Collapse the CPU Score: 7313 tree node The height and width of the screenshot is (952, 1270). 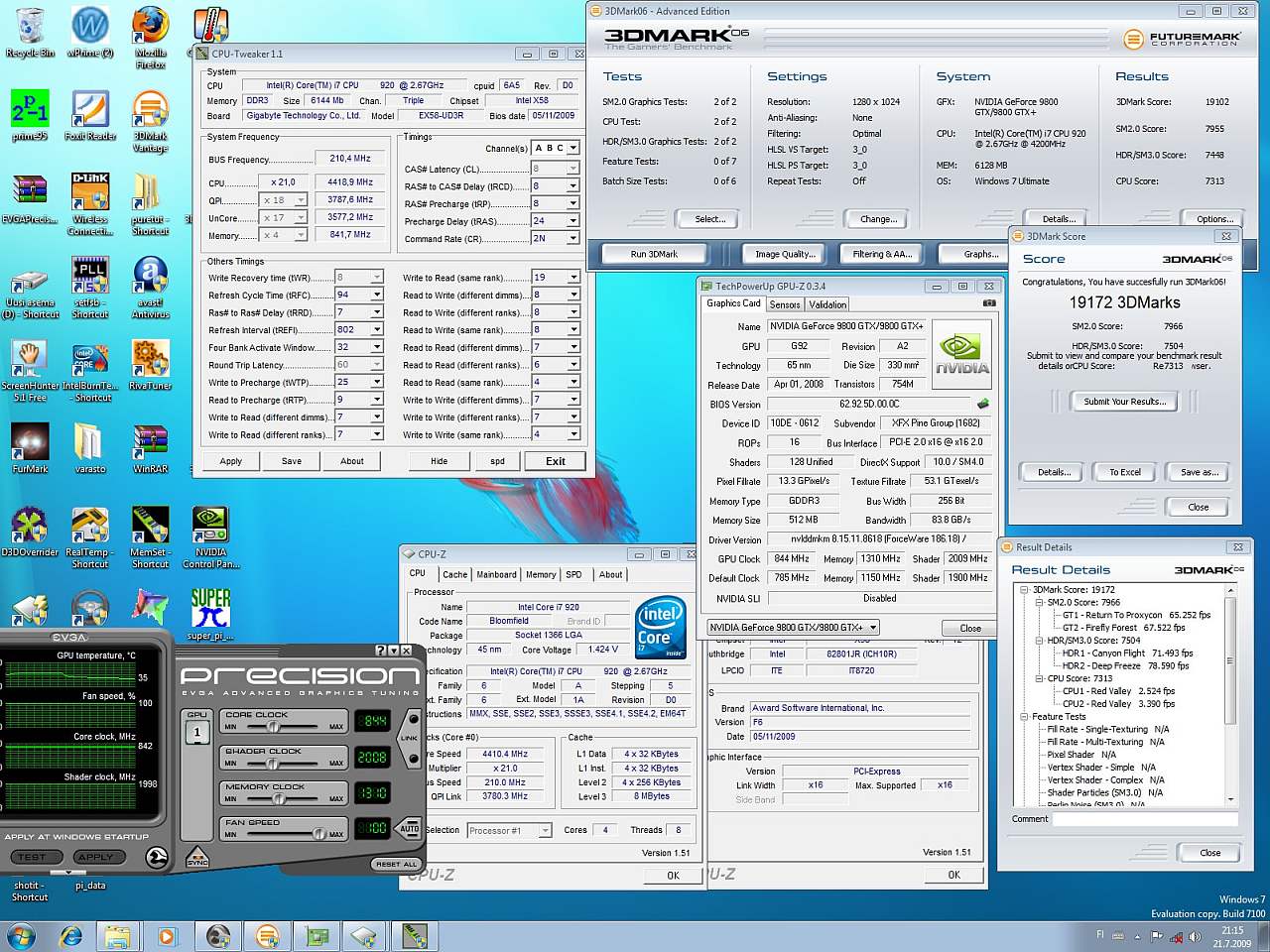pyautogui.click(x=1039, y=678)
